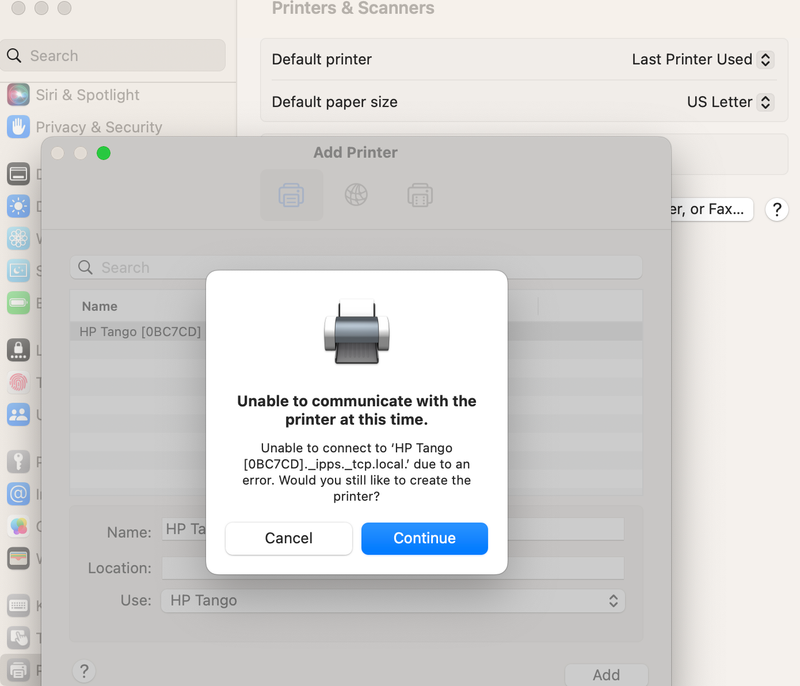Open help in Printers & Scanners pane
Screen dimensions: 800x686
(x=777, y=210)
